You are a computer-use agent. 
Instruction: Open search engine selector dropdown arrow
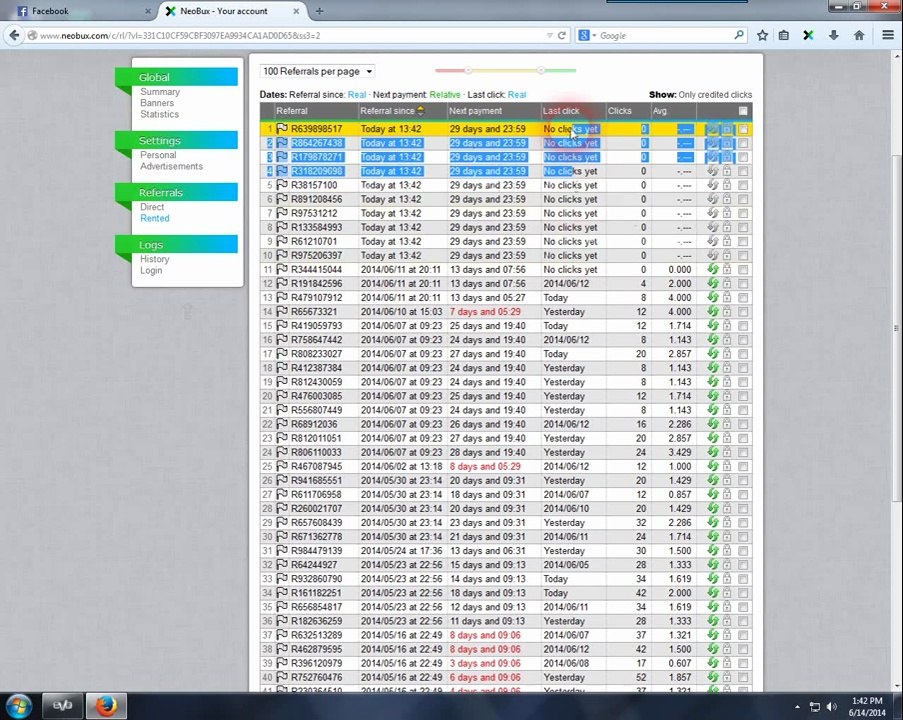594,35
